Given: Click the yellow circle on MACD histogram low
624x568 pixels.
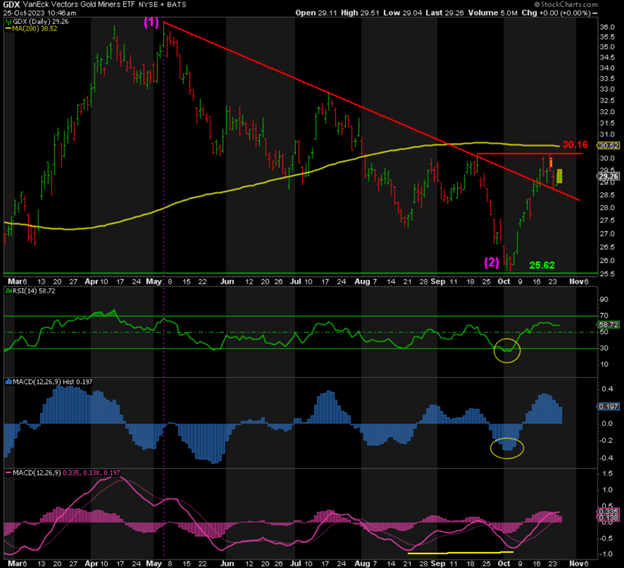Looking at the screenshot, I should [x=507, y=448].
